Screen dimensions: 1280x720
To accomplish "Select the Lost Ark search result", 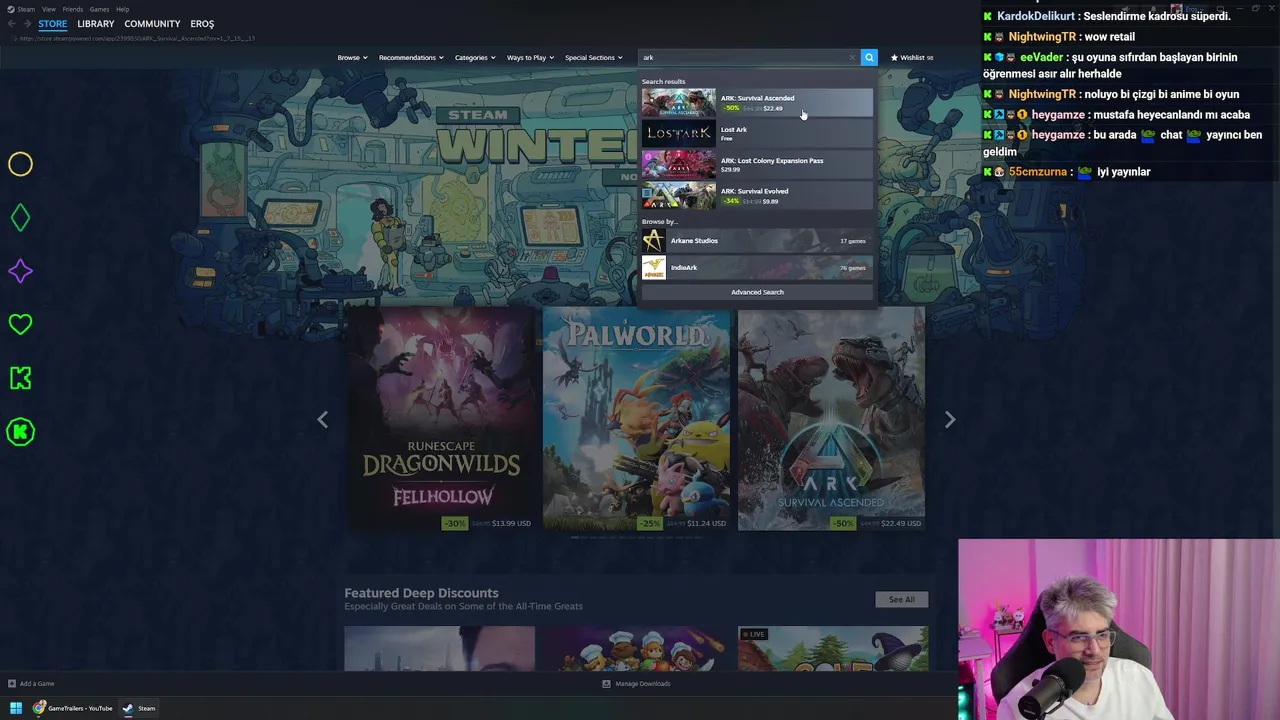I will (757, 133).
